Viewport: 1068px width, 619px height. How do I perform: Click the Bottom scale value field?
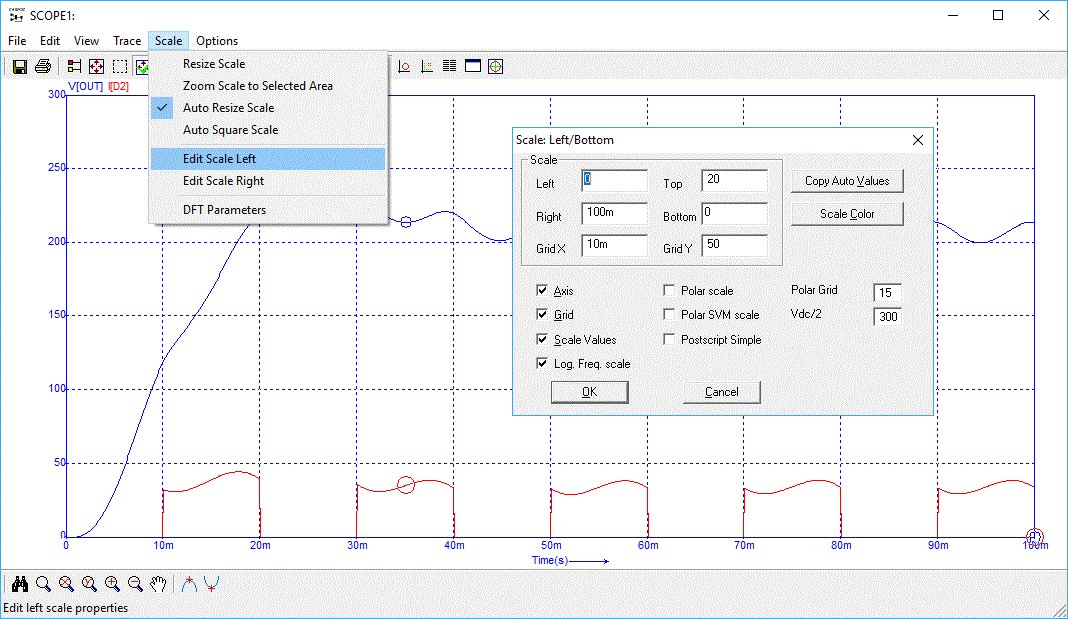pyautogui.click(x=734, y=213)
